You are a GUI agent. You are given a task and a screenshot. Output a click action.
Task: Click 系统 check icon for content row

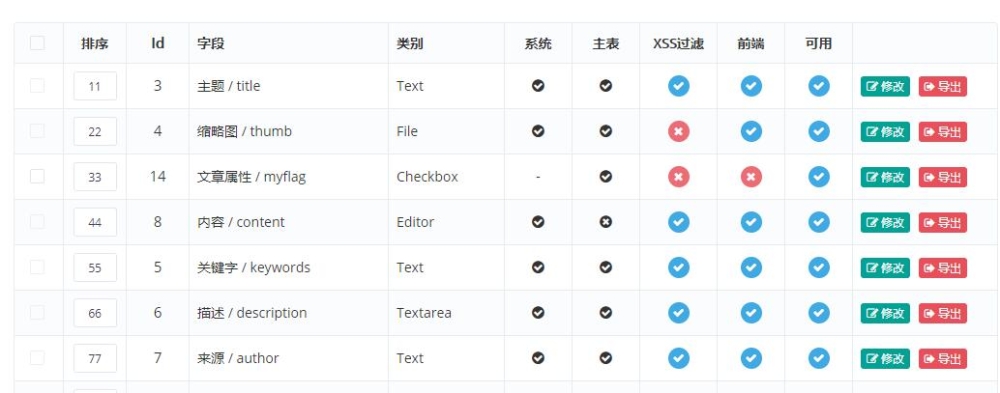pos(538,222)
